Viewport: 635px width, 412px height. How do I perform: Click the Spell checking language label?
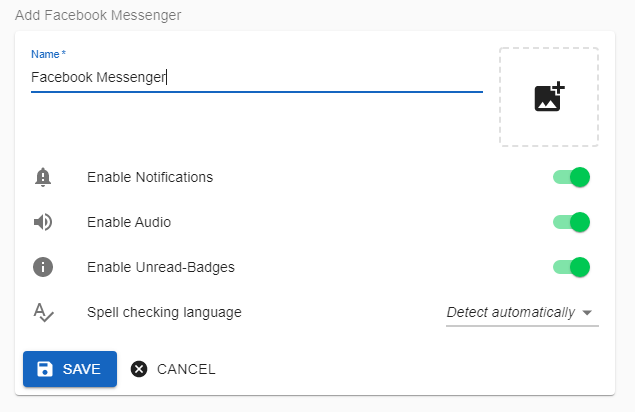pos(164,312)
